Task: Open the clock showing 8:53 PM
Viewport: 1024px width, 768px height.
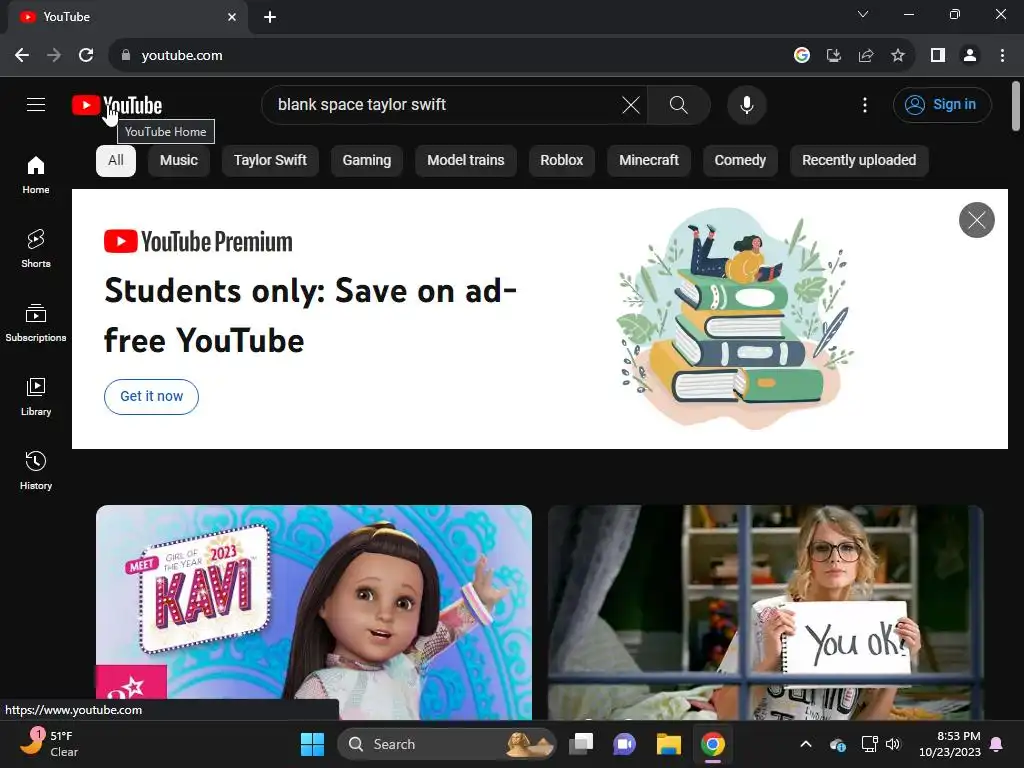Action: [x=950, y=744]
